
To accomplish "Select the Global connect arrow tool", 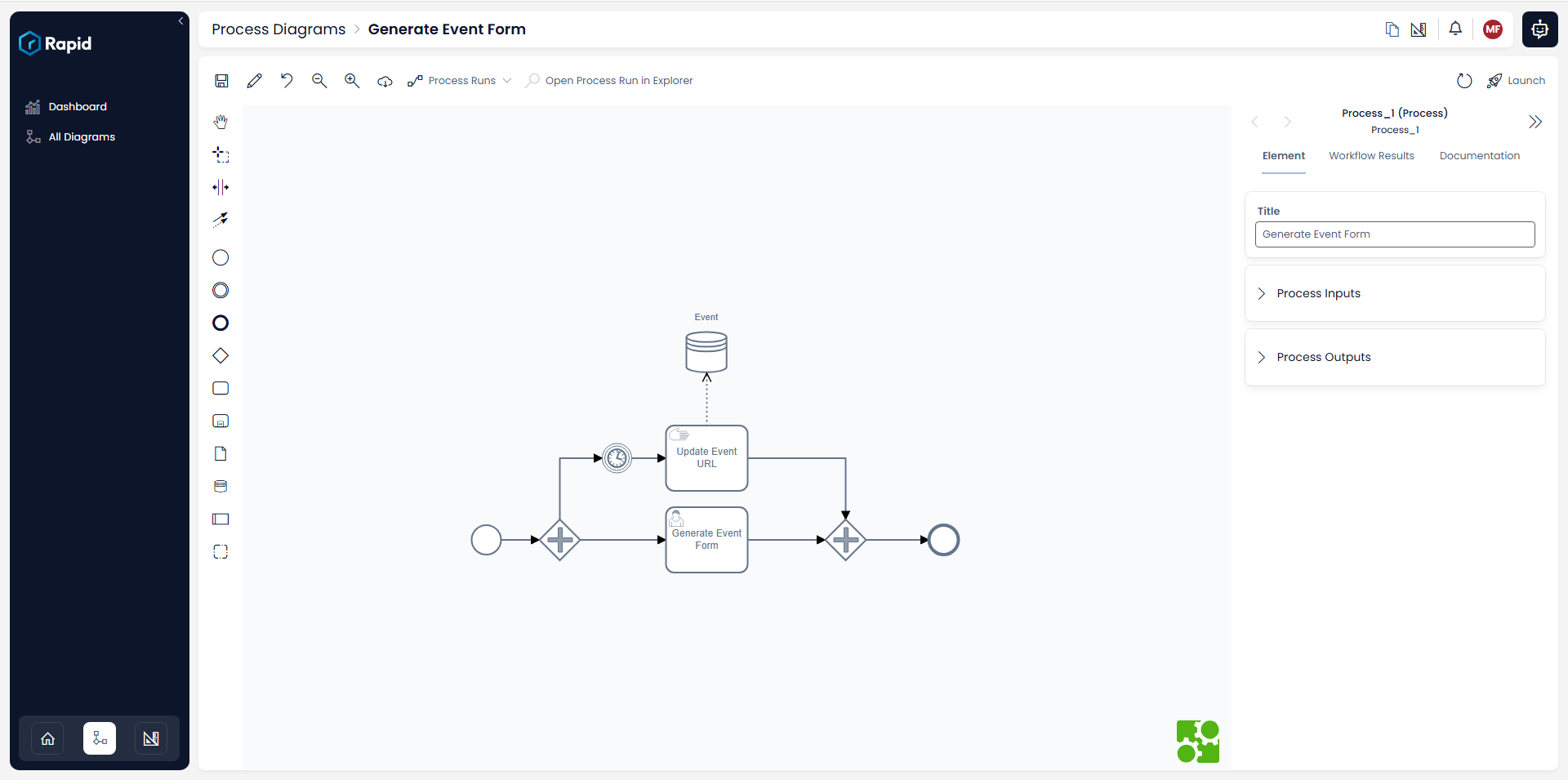I will click(x=220, y=220).
